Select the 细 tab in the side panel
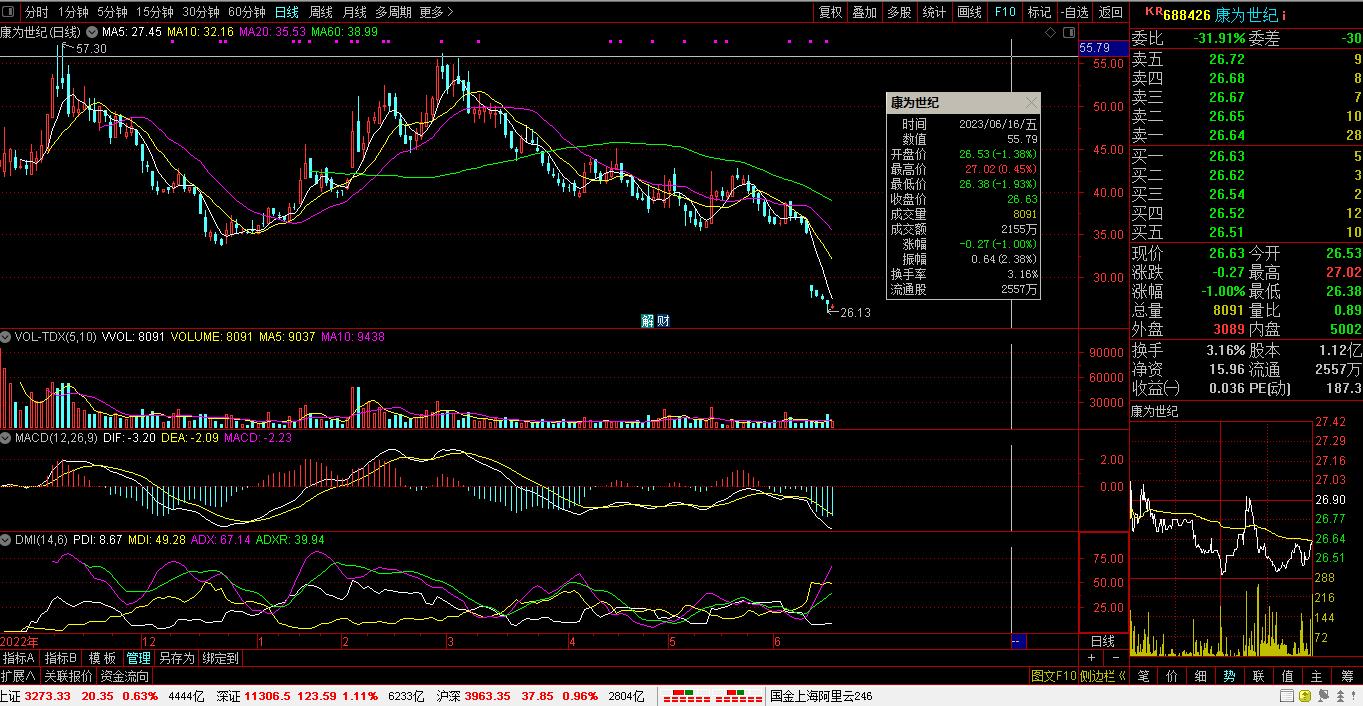Image resolution: width=1363 pixels, height=706 pixels. pyautogui.click(x=1200, y=677)
